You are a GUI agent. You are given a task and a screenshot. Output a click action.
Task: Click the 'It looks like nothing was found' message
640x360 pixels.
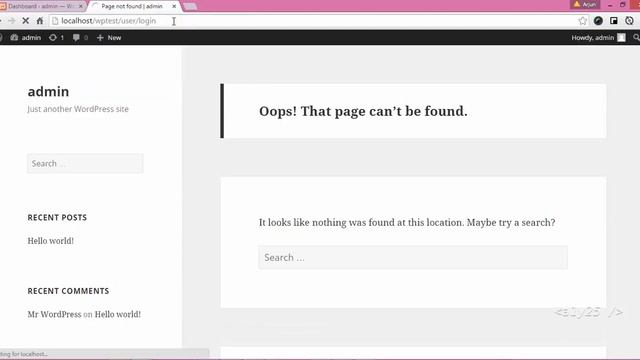tap(407, 222)
